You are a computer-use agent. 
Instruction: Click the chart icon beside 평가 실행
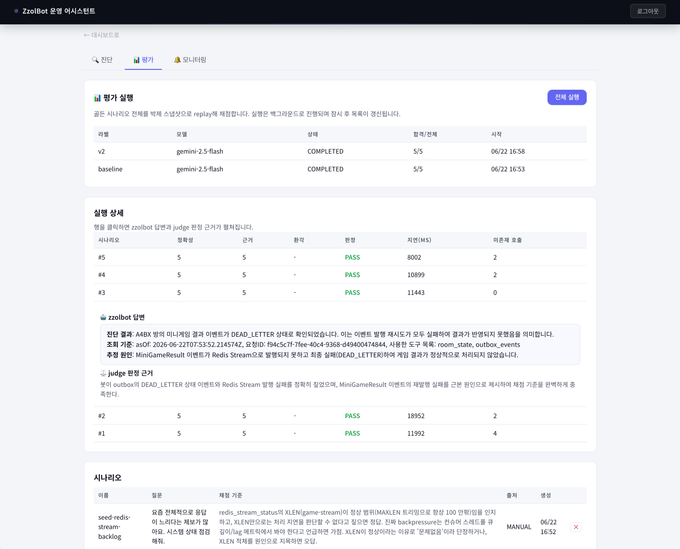coord(97,98)
